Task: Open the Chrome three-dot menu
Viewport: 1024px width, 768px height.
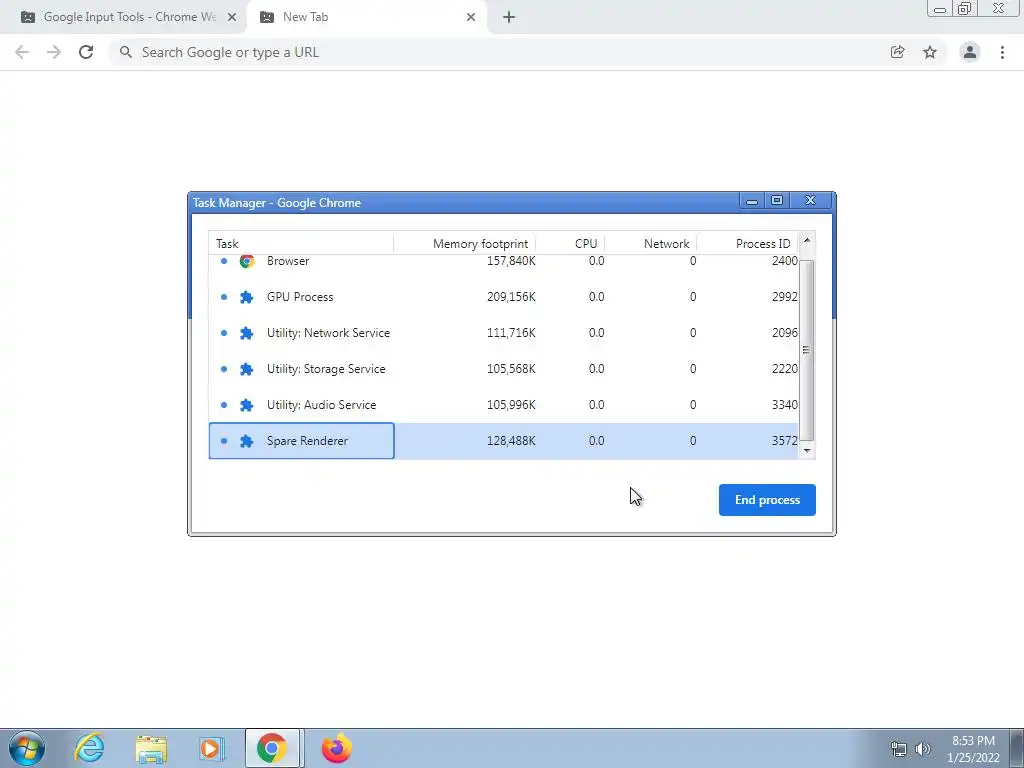Action: [1002, 52]
